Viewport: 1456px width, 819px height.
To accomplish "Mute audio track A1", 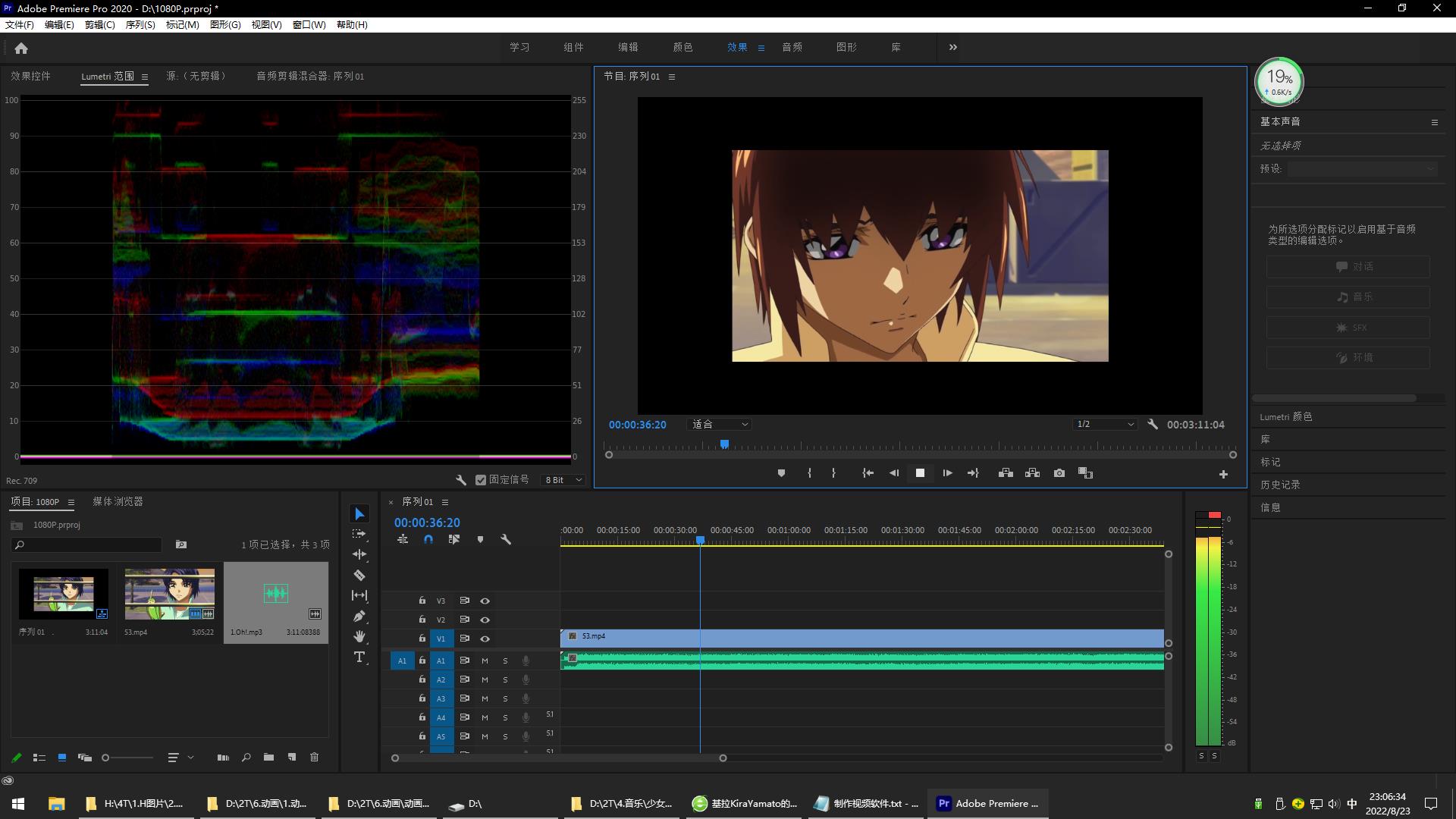I will pyautogui.click(x=485, y=661).
